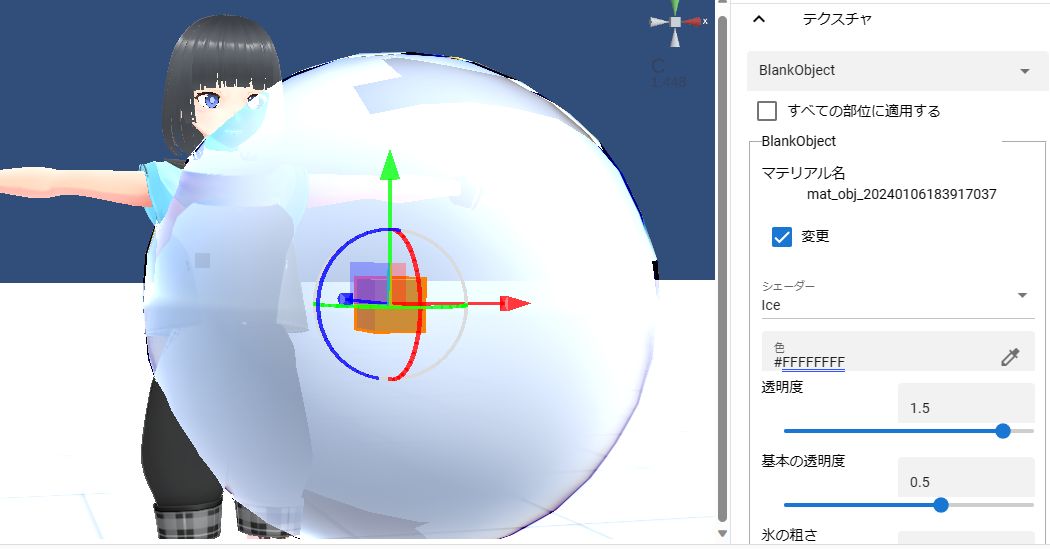Click the blue Z-axis handle
The height and width of the screenshot is (549, 1050).
pos(346,299)
